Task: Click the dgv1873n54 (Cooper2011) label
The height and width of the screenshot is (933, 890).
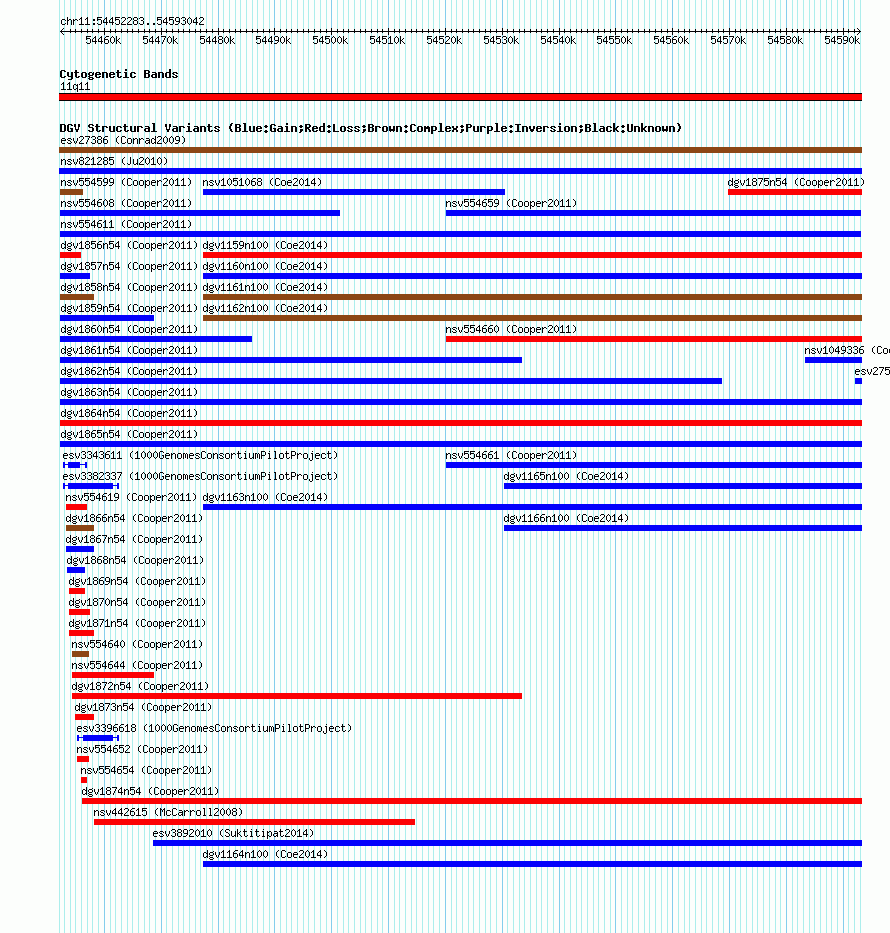Action: [x=143, y=707]
